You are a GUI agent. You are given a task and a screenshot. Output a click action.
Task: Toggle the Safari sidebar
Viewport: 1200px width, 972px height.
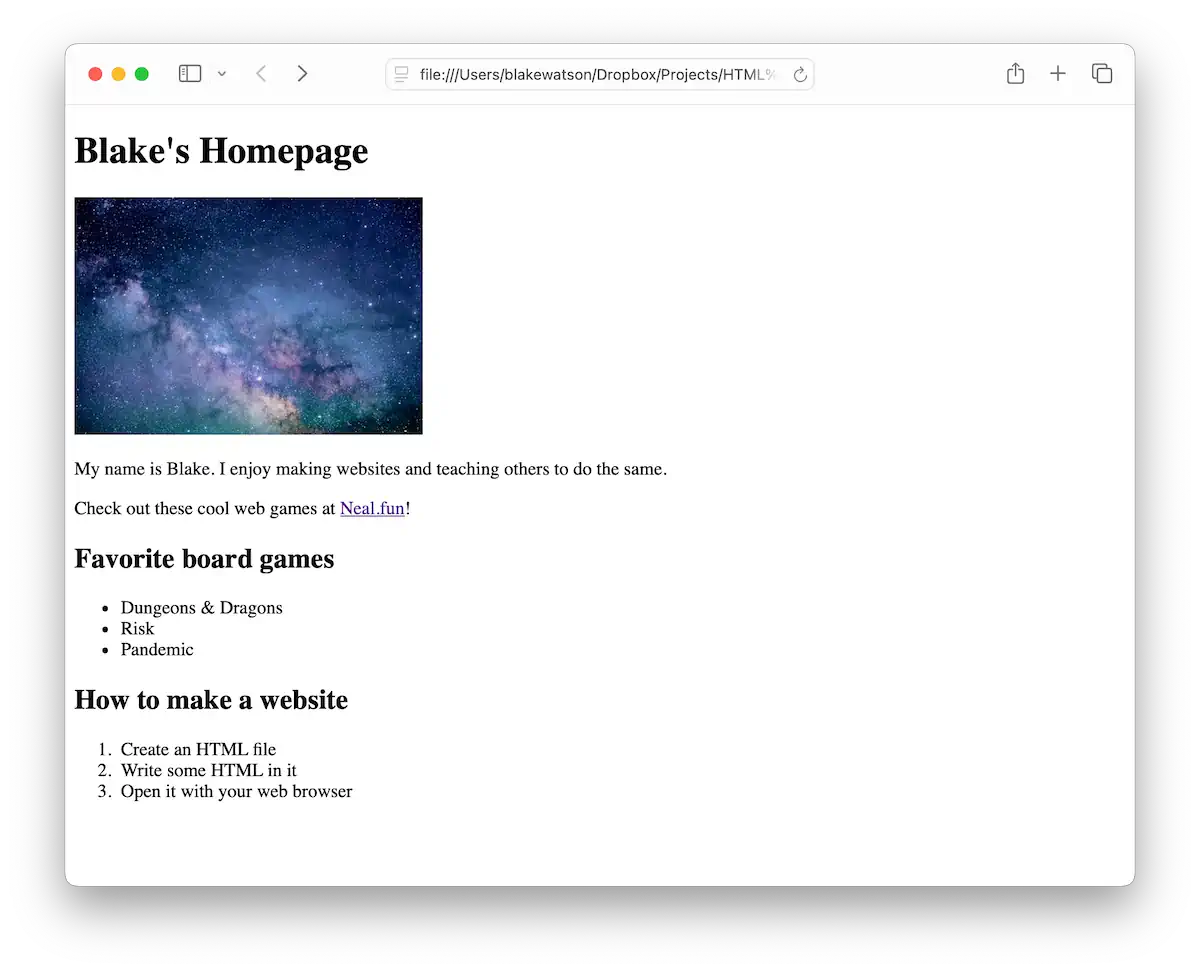coord(189,73)
